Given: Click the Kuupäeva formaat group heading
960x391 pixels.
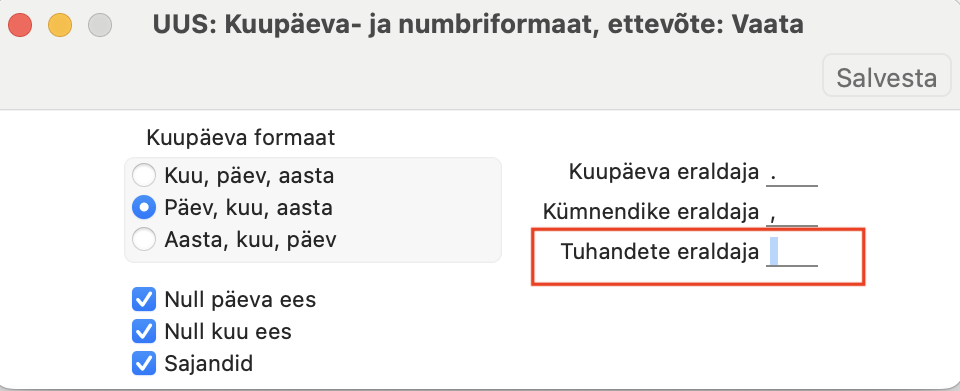Looking at the screenshot, I should 241,138.
